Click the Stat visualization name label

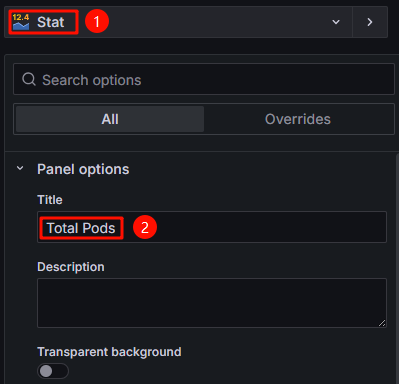[x=51, y=22]
